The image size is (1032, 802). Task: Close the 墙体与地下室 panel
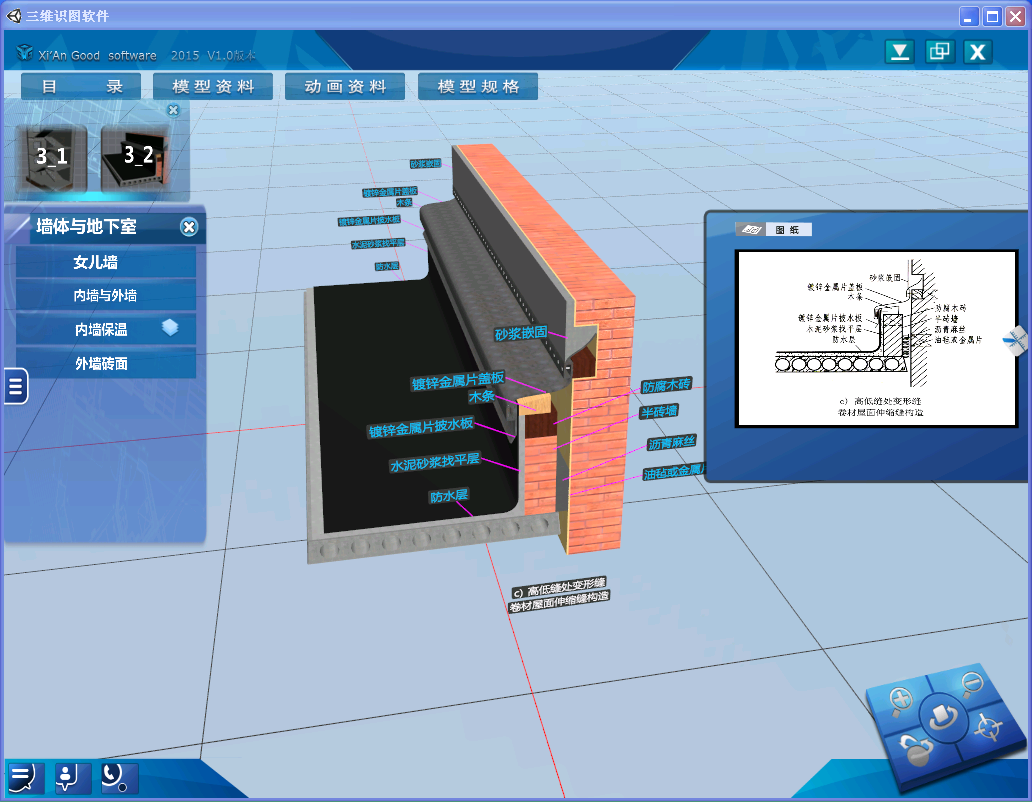(x=189, y=227)
